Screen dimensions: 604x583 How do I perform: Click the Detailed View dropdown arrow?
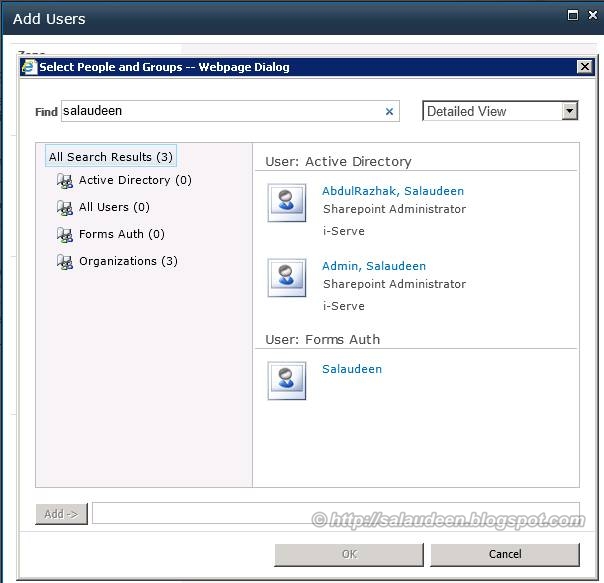pos(570,111)
